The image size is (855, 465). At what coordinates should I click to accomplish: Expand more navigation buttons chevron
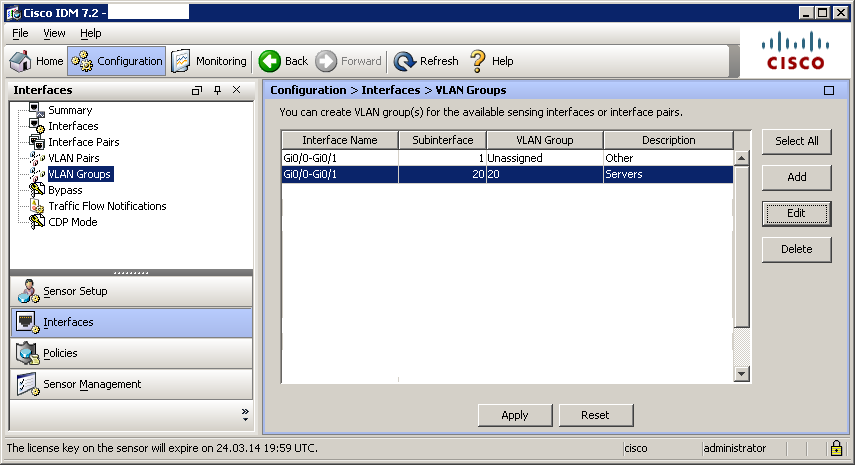245,414
